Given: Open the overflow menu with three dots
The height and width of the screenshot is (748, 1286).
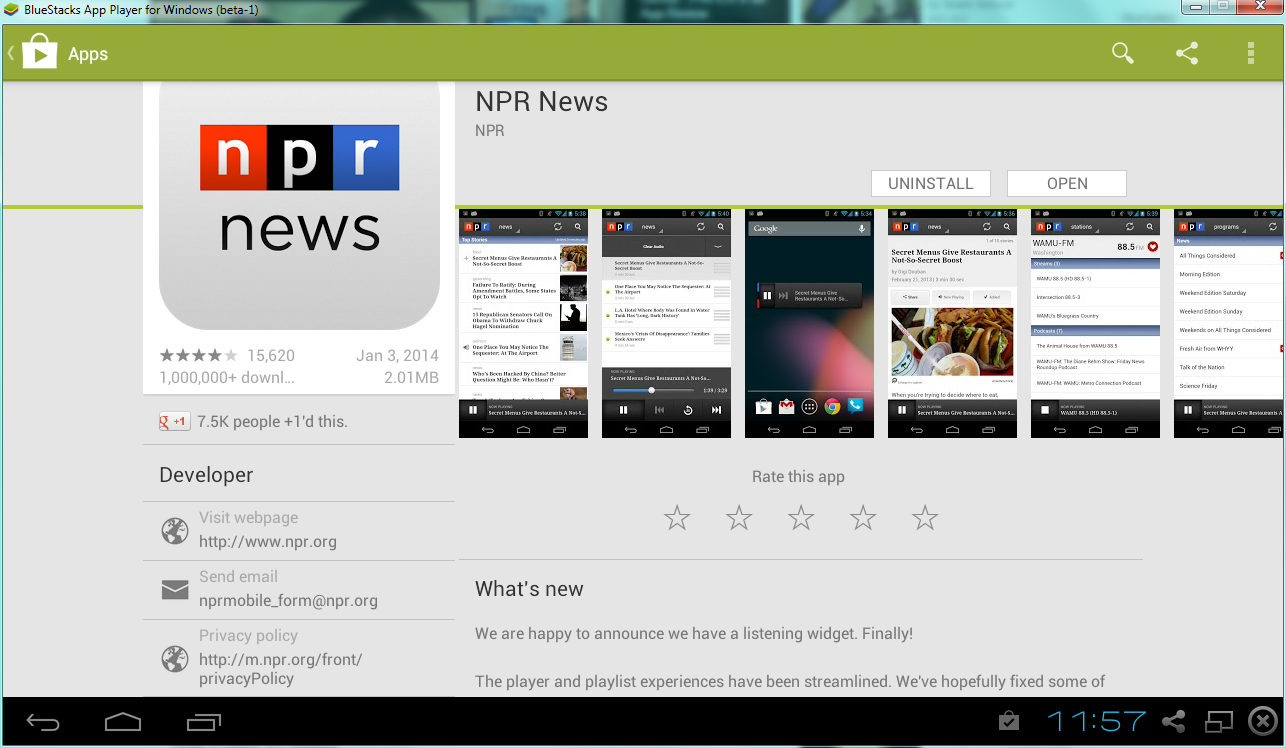Looking at the screenshot, I should [x=1251, y=53].
